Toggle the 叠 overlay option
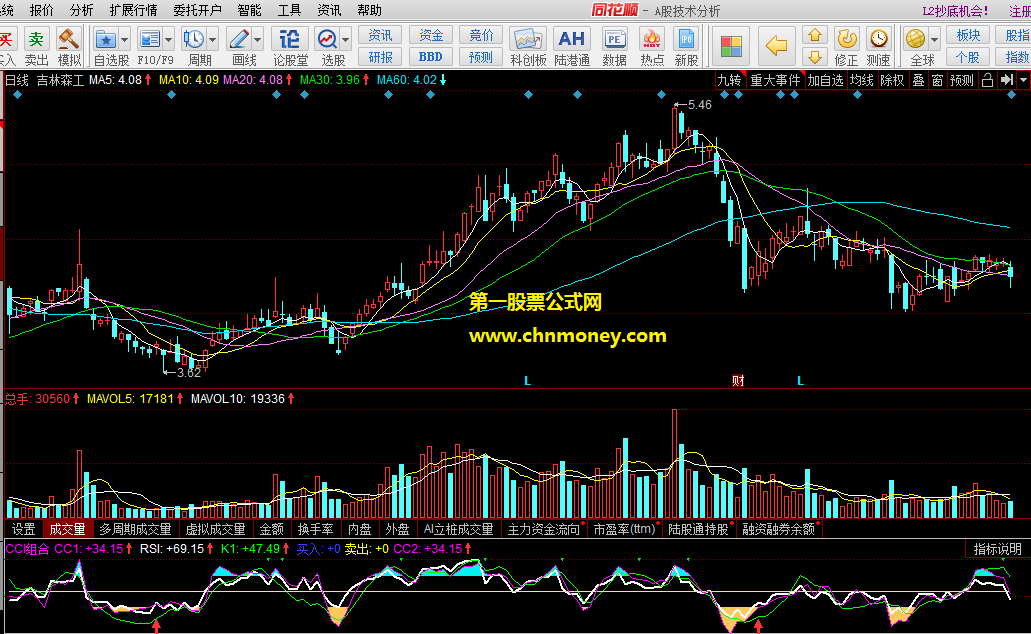Viewport: 1031px width, 634px height. click(x=919, y=80)
